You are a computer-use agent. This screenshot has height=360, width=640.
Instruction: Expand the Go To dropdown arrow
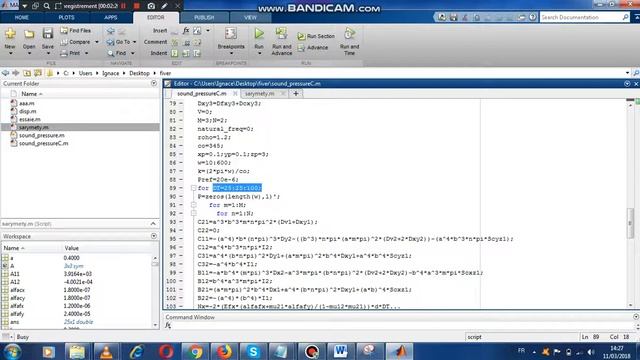click(134, 42)
